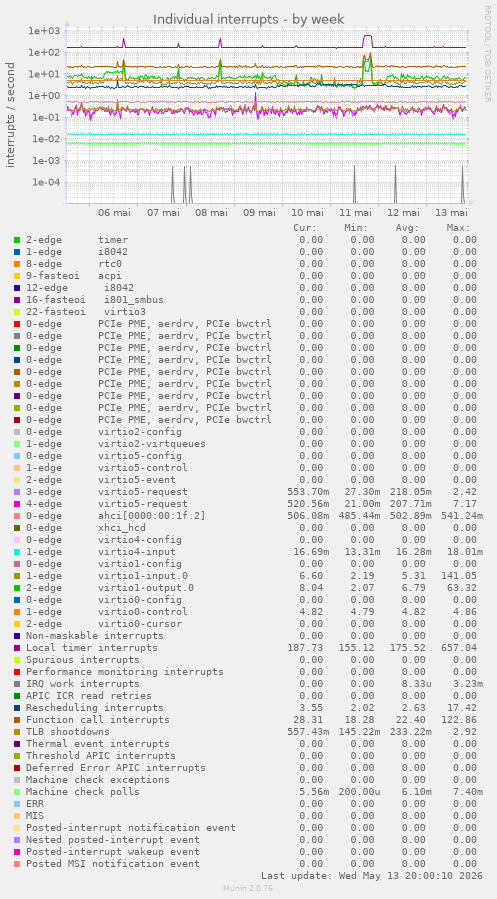Click the 11 mai date label
Screen dimensions: 497x899
click(x=359, y=213)
